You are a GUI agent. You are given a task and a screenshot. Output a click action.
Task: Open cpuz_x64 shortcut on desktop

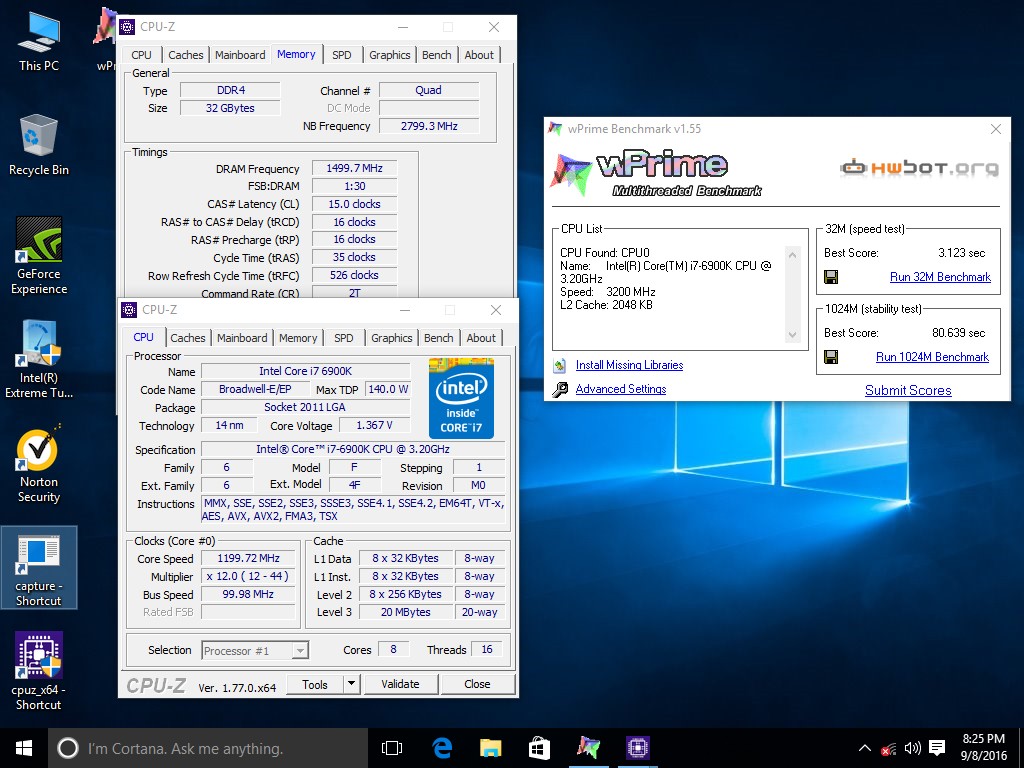pos(39,671)
